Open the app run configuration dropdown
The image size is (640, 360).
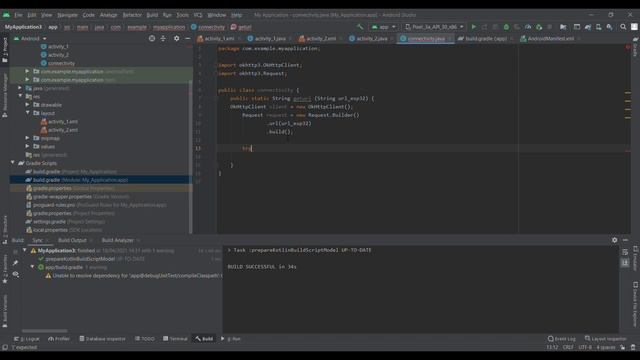coord(383,27)
